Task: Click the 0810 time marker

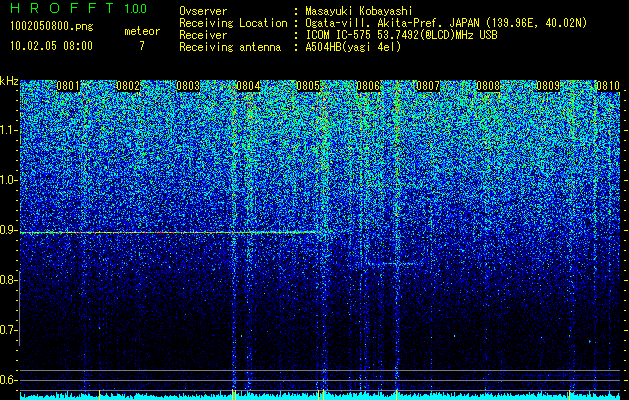Action: (x=608, y=86)
